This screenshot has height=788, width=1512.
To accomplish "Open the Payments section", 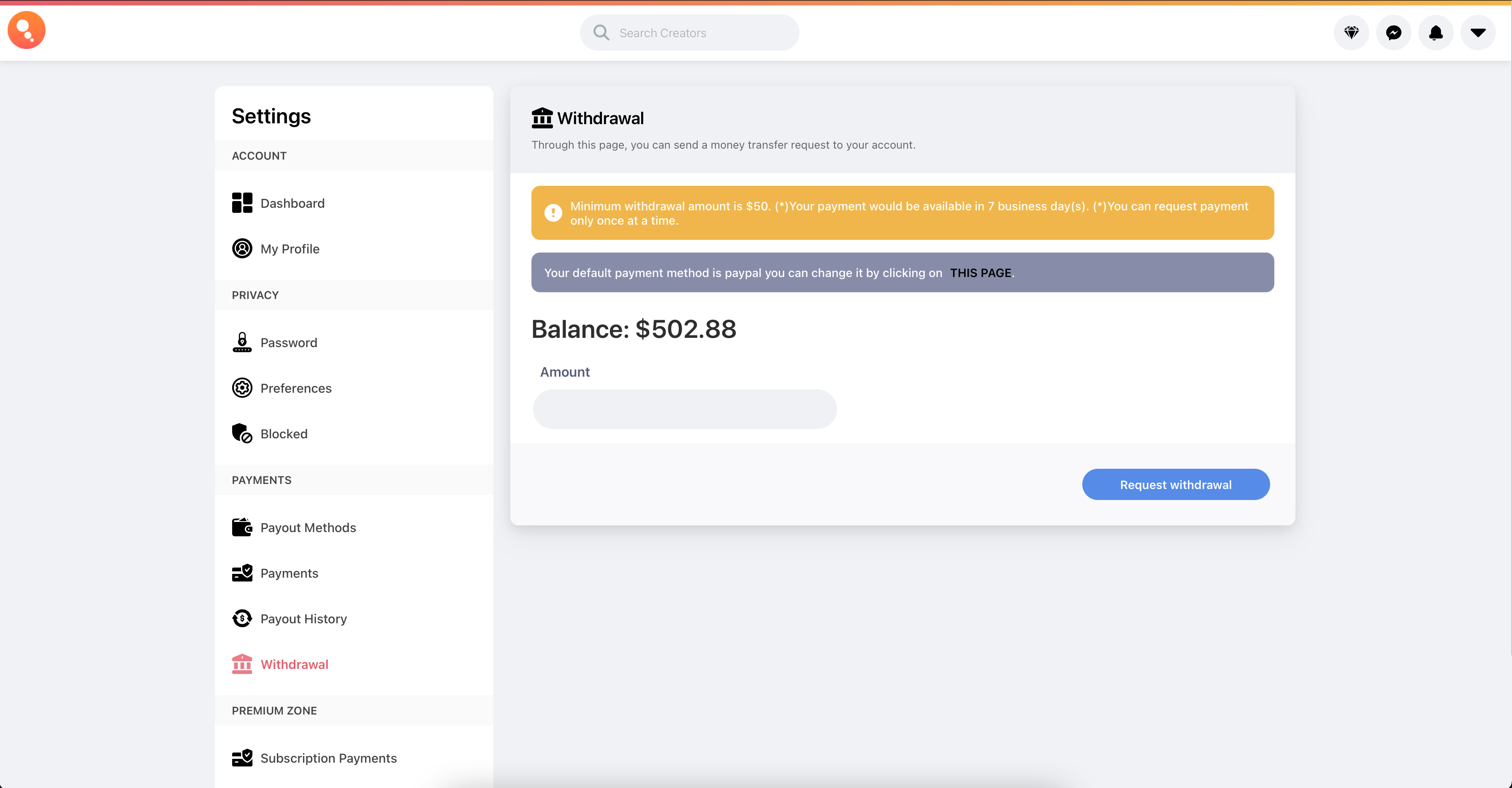I will [x=290, y=573].
